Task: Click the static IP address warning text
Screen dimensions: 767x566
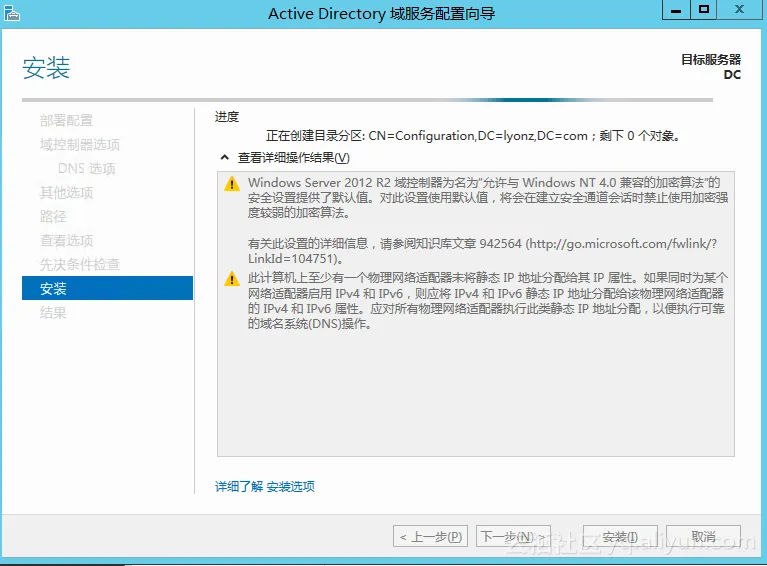Action: pos(488,301)
